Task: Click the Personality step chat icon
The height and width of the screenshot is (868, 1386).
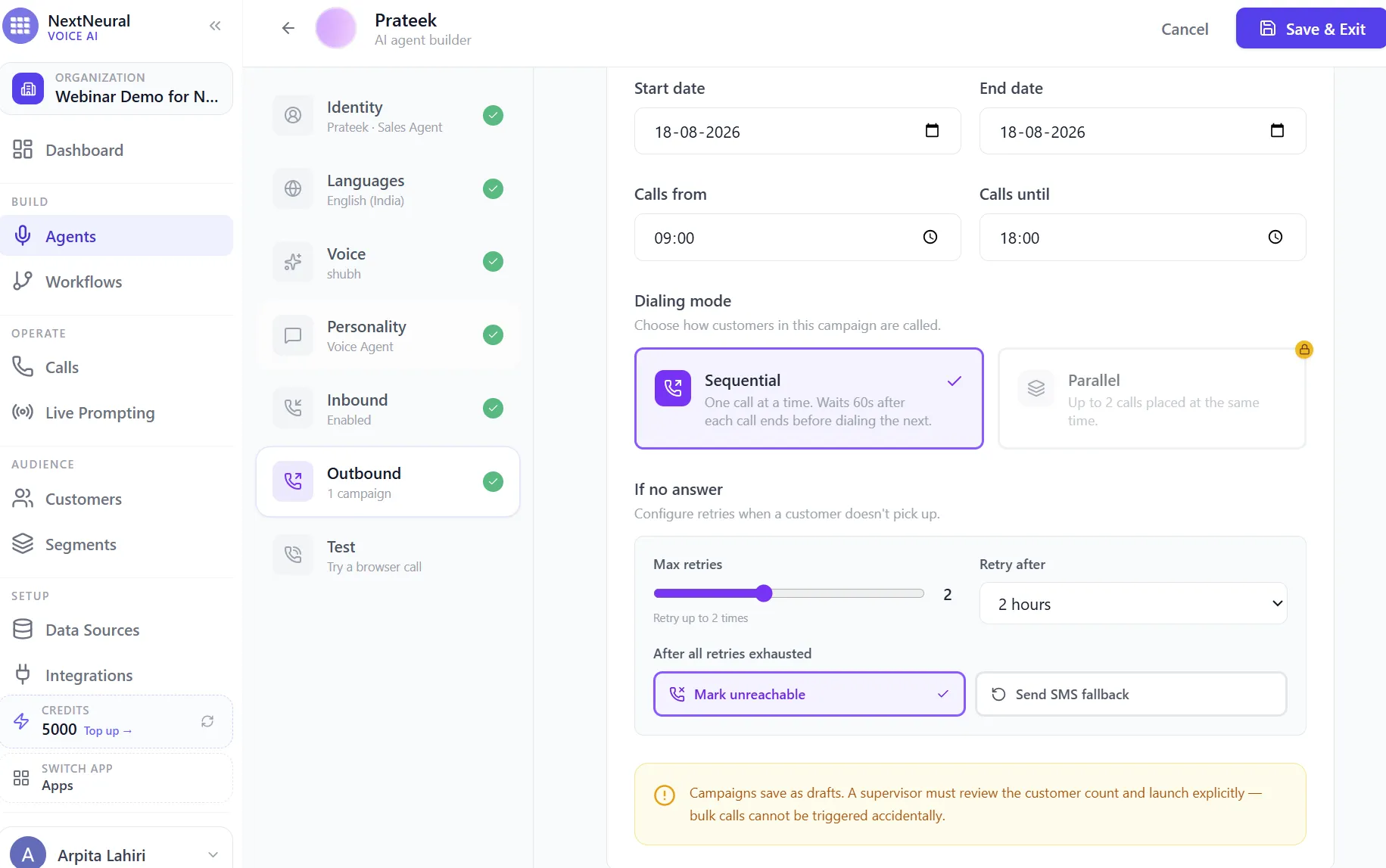Action: click(293, 335)
